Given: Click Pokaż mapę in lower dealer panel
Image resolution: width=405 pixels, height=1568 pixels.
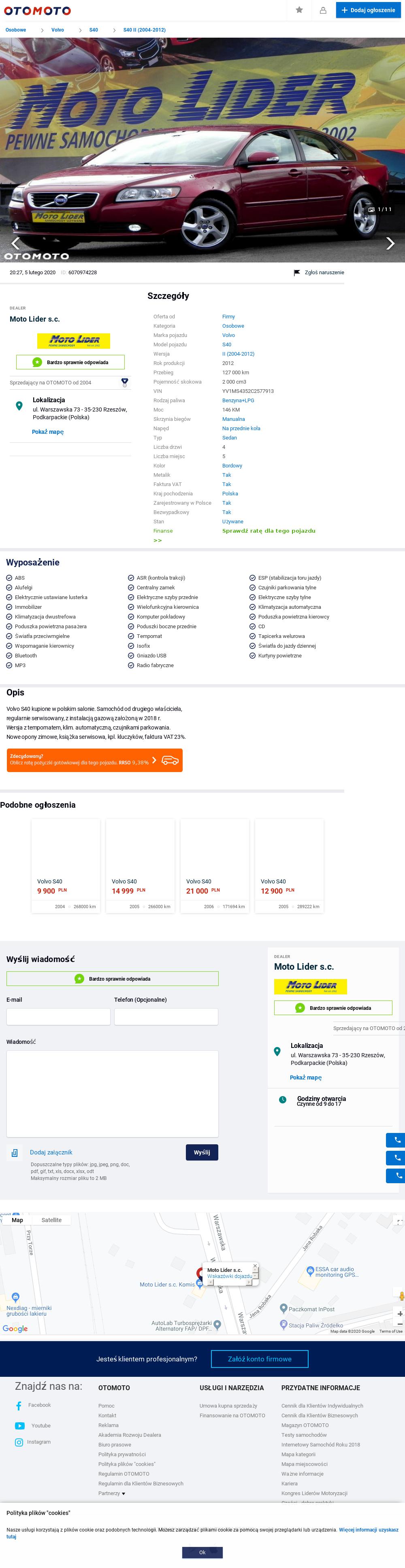Looking at the screenshot, I should (306, 1077).
